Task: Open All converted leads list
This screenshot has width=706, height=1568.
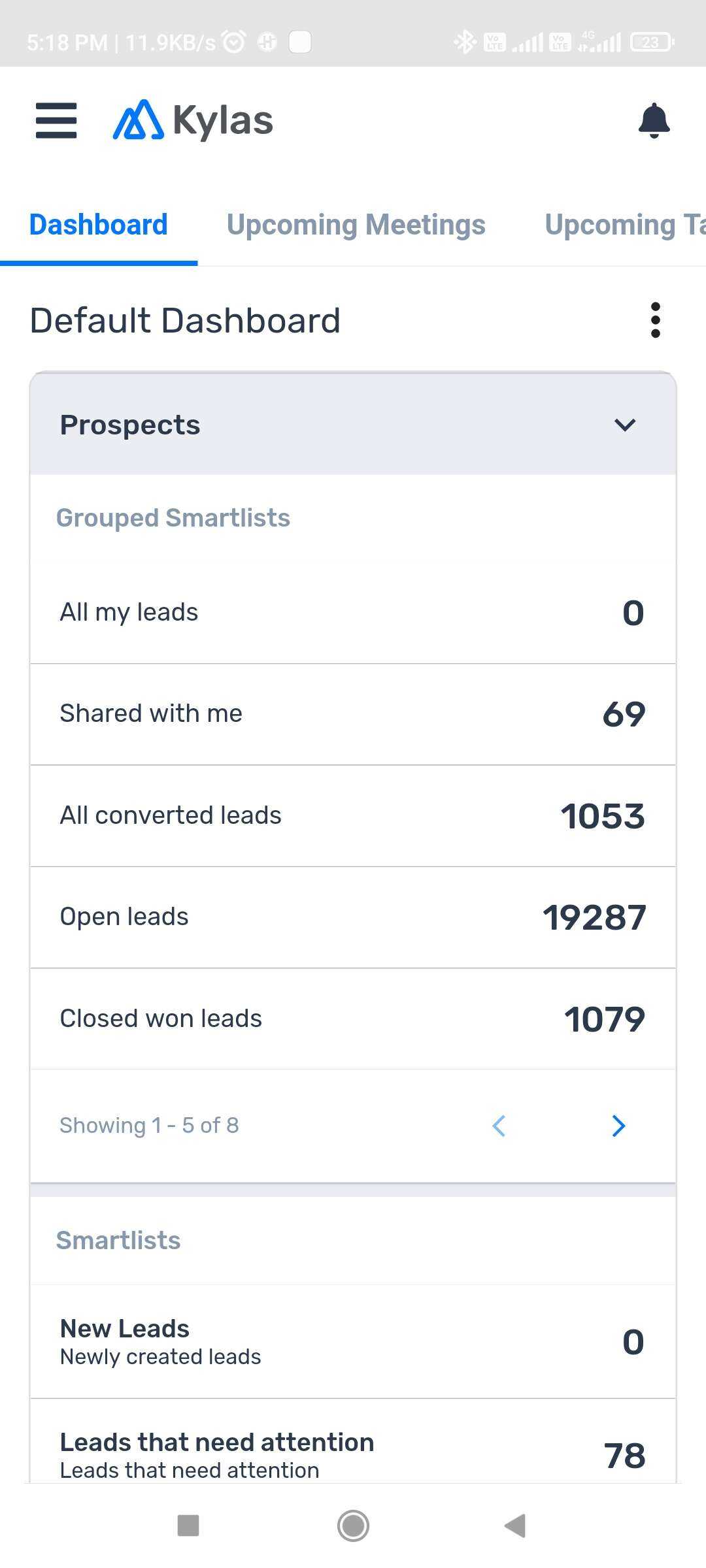Action: pyautogui.click(x=353, y=816)
